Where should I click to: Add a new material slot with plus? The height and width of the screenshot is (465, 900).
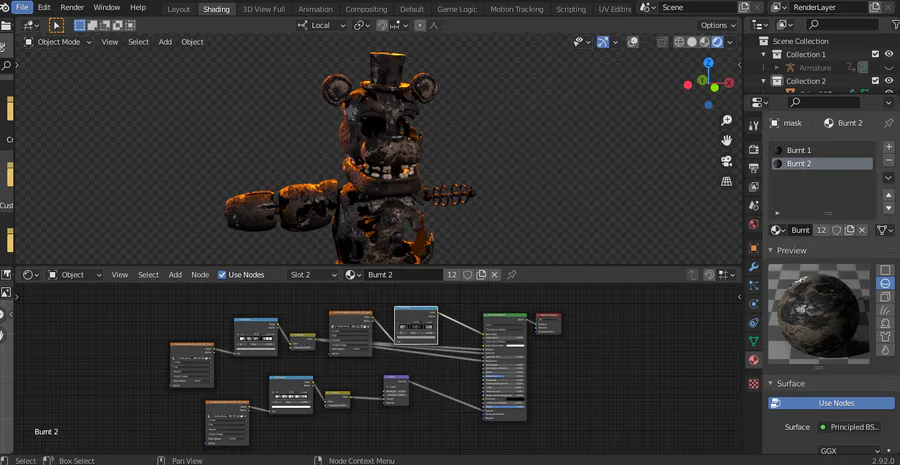[x=888, y=147]
